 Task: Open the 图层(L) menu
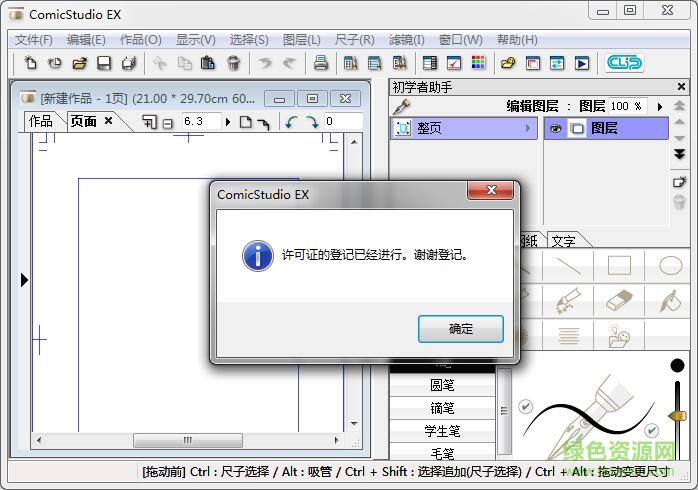click(302, 40)
